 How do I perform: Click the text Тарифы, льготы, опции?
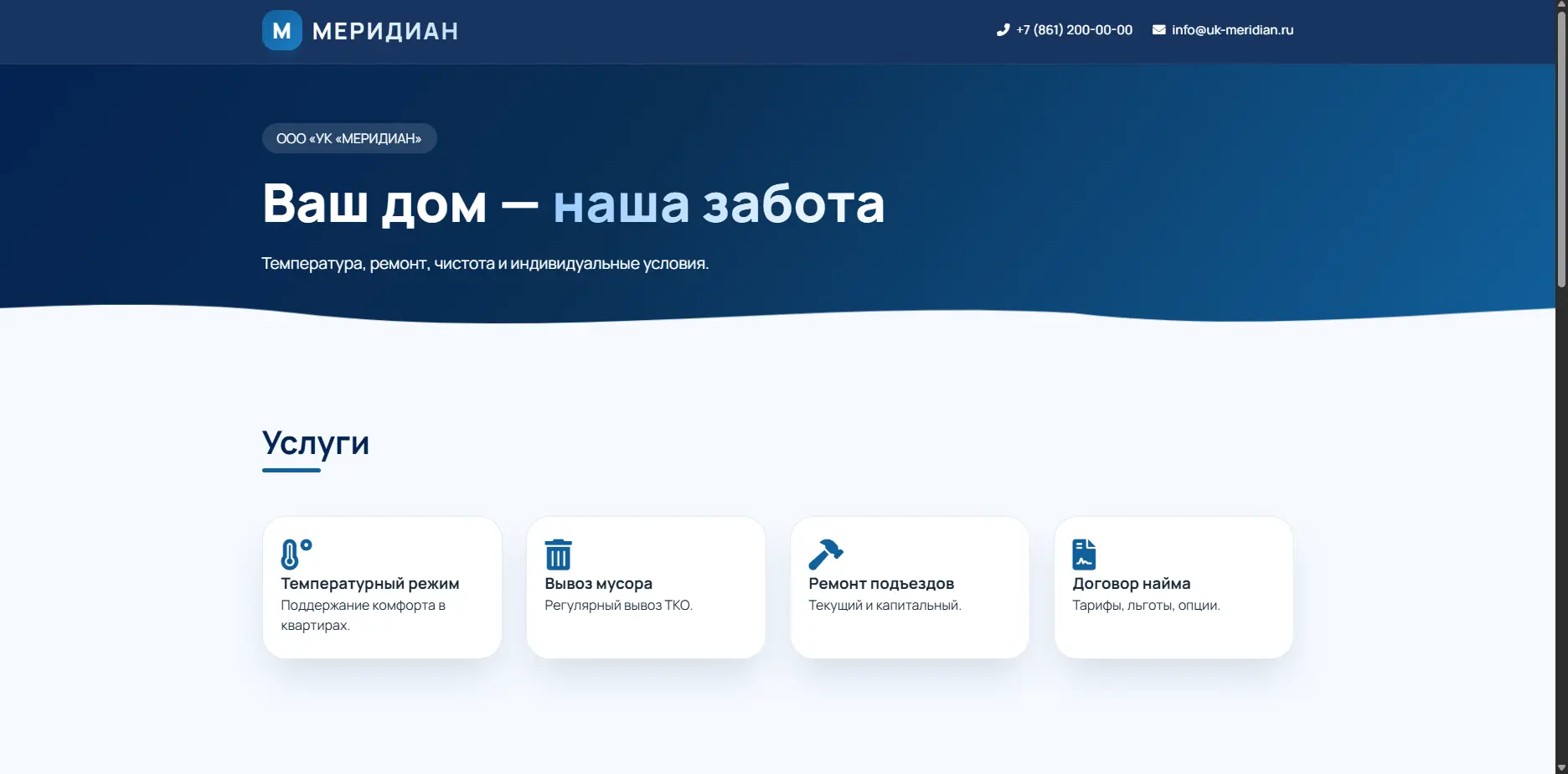1146,606
